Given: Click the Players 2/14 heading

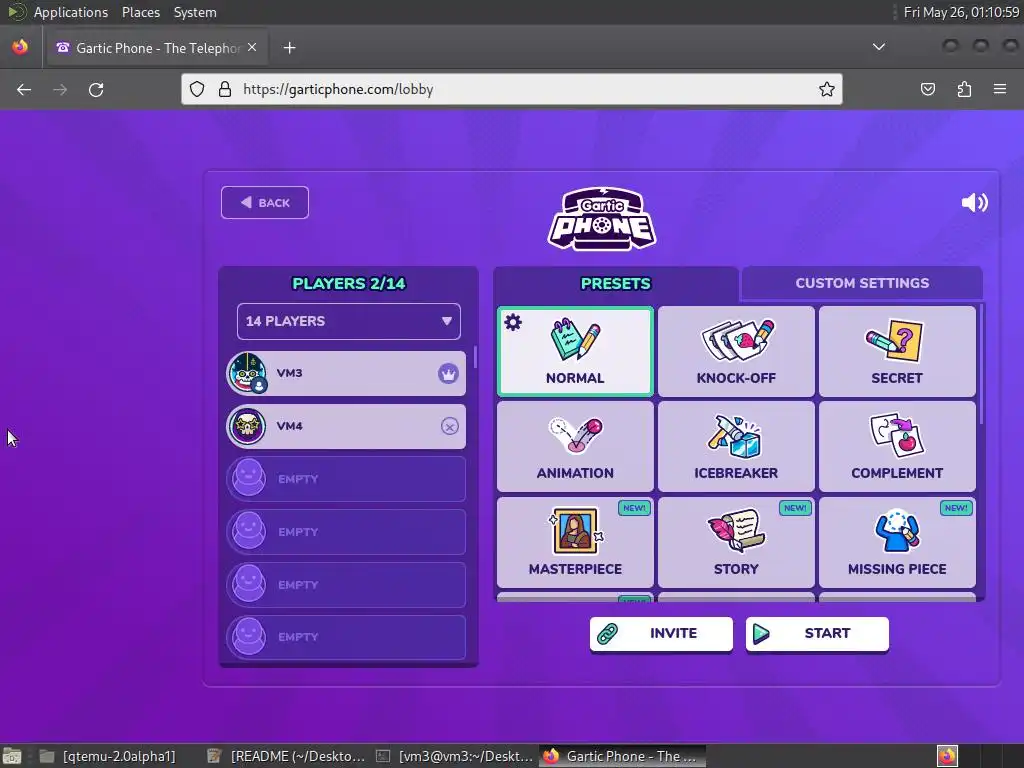Looking at the screenshot, I should [x=349, y=283].
